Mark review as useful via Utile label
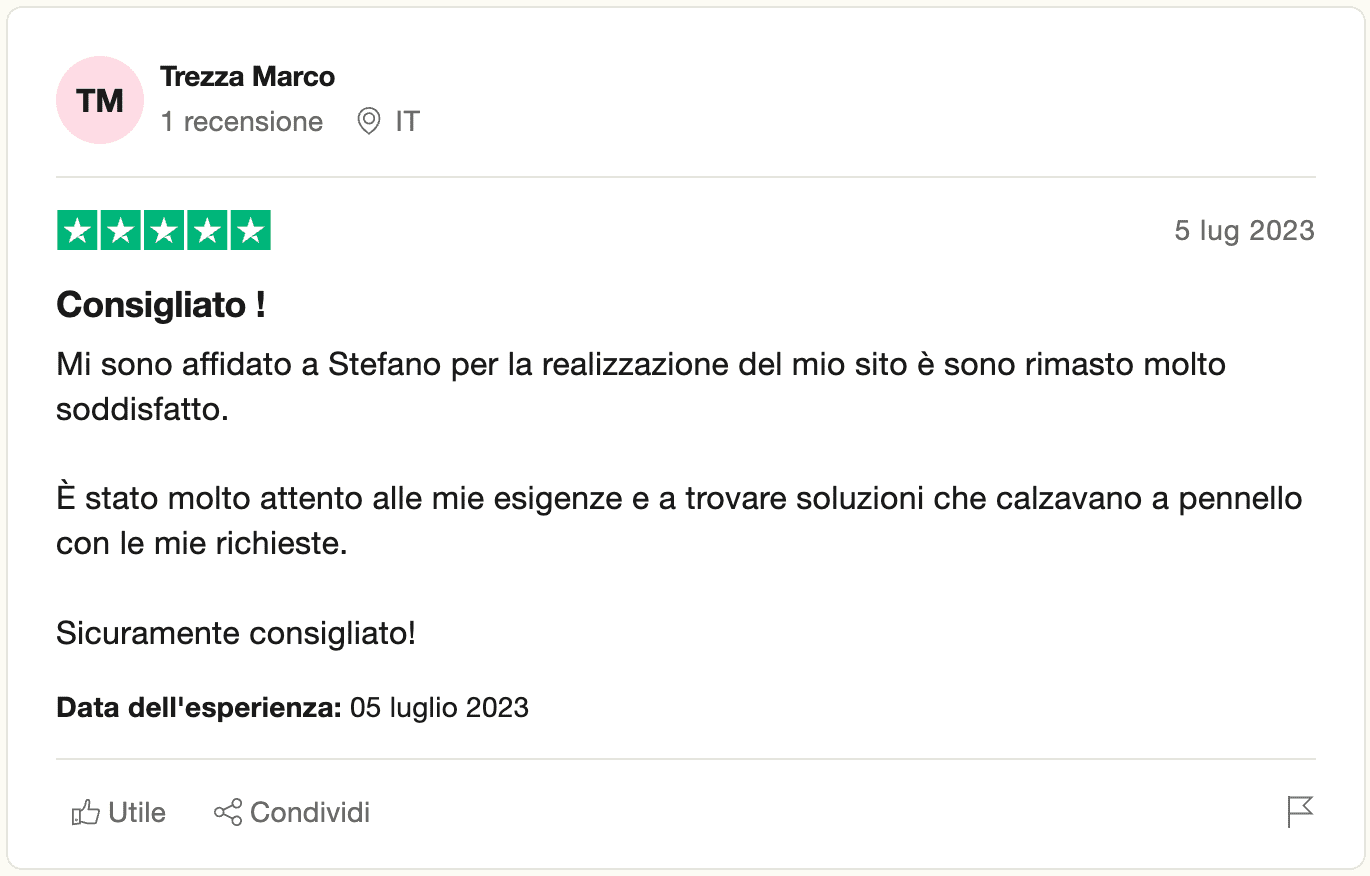Image resolution: width=1370 pixels, height=876 pixels. (137, 813)
